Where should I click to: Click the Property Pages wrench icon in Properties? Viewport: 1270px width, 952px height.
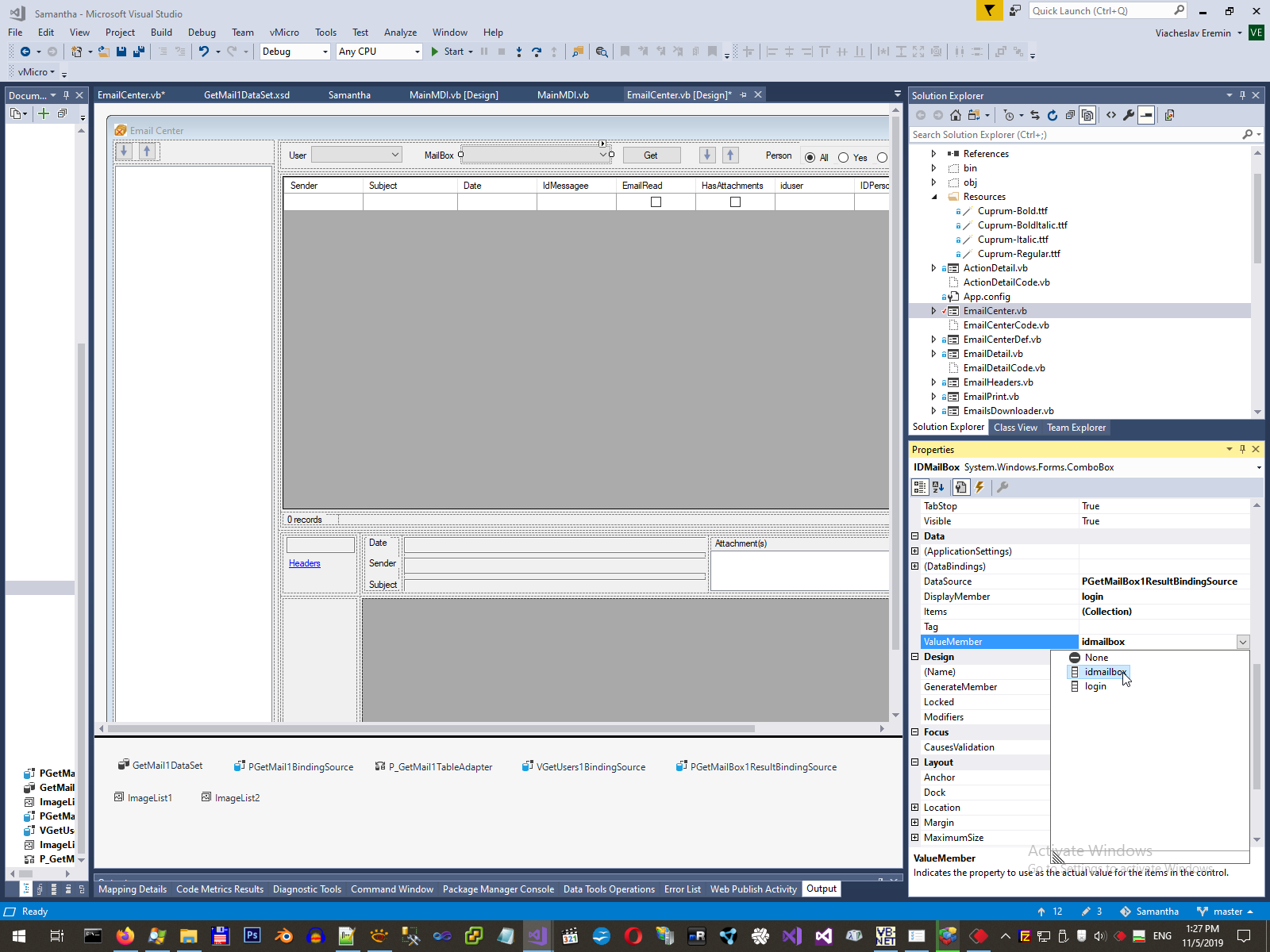[1003, 487]
